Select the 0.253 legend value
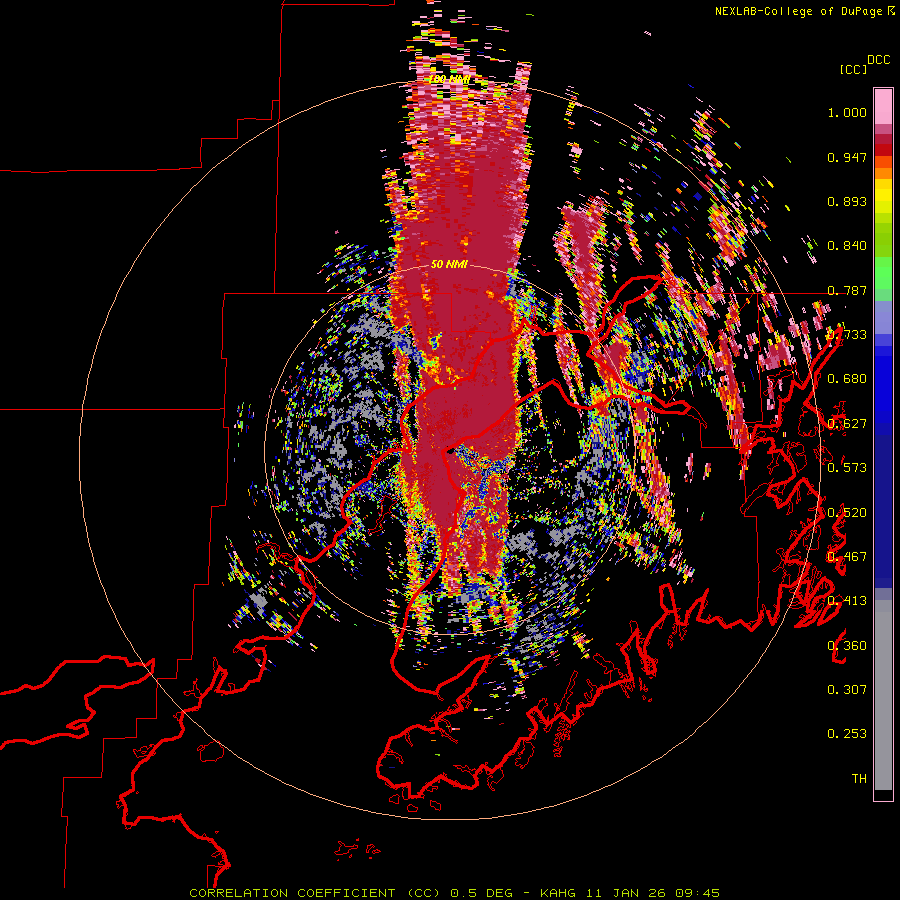 847,734
